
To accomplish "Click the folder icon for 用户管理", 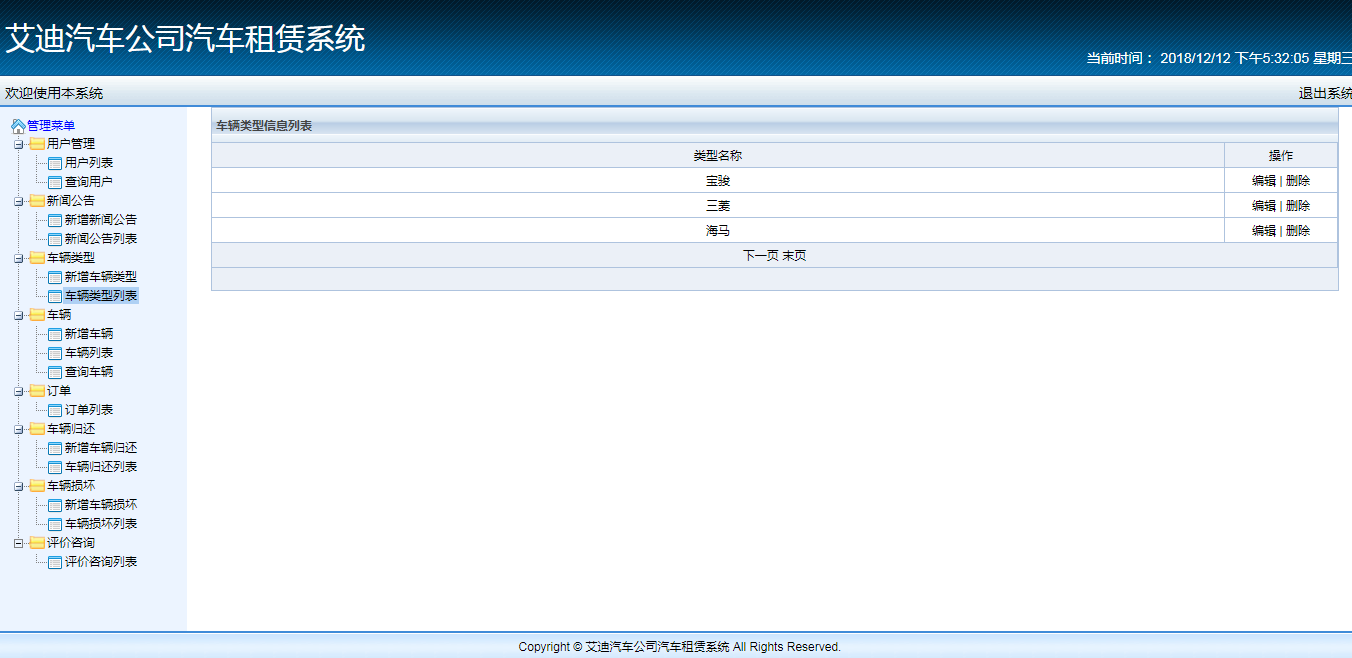I will [x=37, y=144].
